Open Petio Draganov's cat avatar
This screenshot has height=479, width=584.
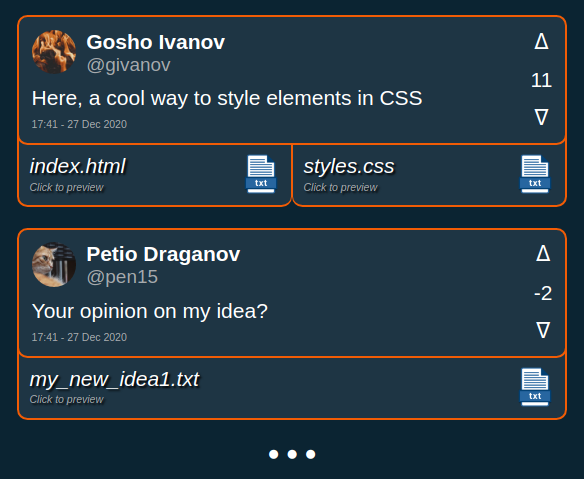(x=54, y=264)
